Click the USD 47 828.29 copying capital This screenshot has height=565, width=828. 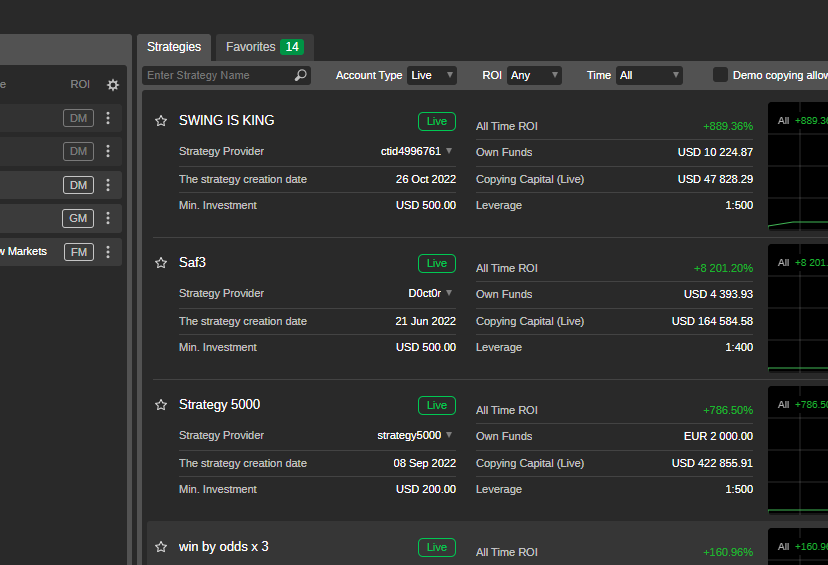pos(715,180)
